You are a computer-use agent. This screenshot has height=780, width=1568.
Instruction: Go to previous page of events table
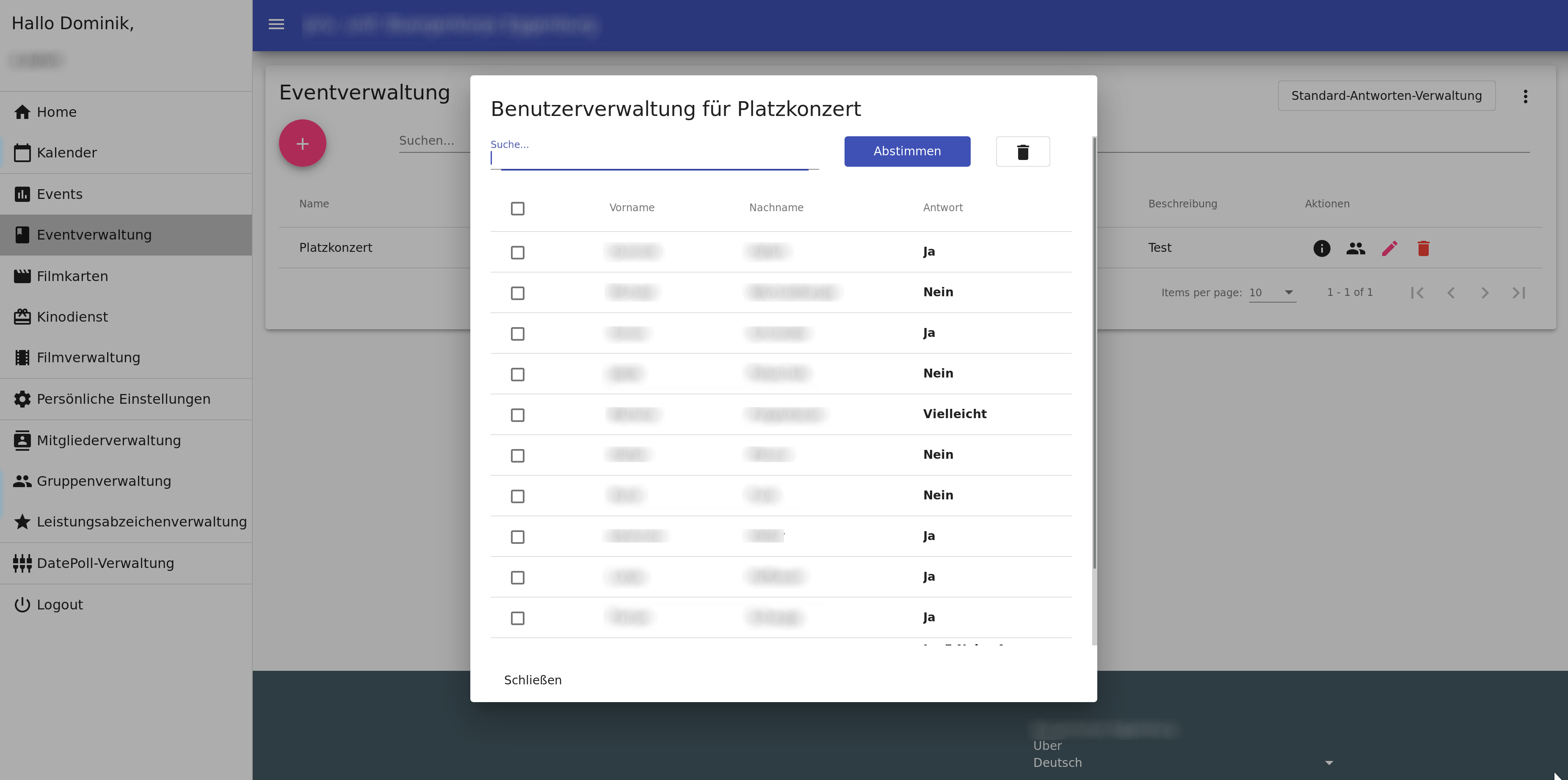(x=1451, y=293)
